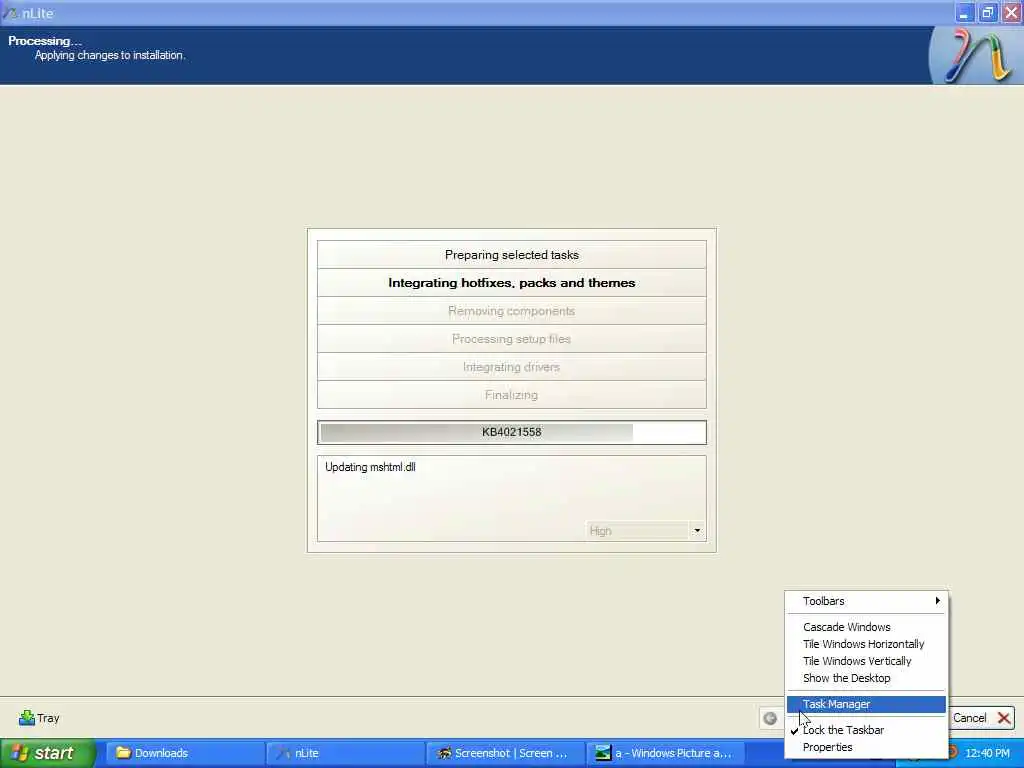Open the Windows Start button
This screenshot has width=1024, height=768.
click(x=46, y=753)
